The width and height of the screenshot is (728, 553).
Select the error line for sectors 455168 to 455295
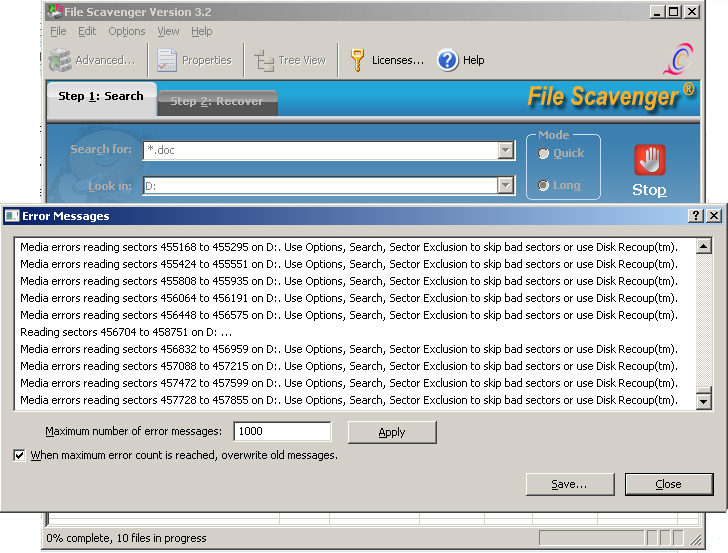pos(349,247)
